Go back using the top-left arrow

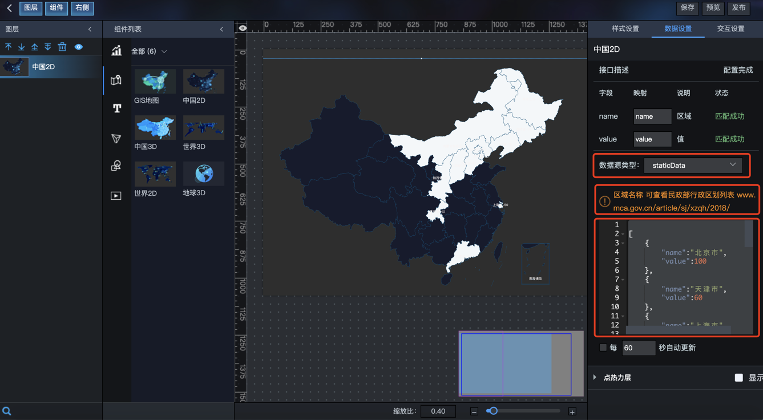point(9,8)
